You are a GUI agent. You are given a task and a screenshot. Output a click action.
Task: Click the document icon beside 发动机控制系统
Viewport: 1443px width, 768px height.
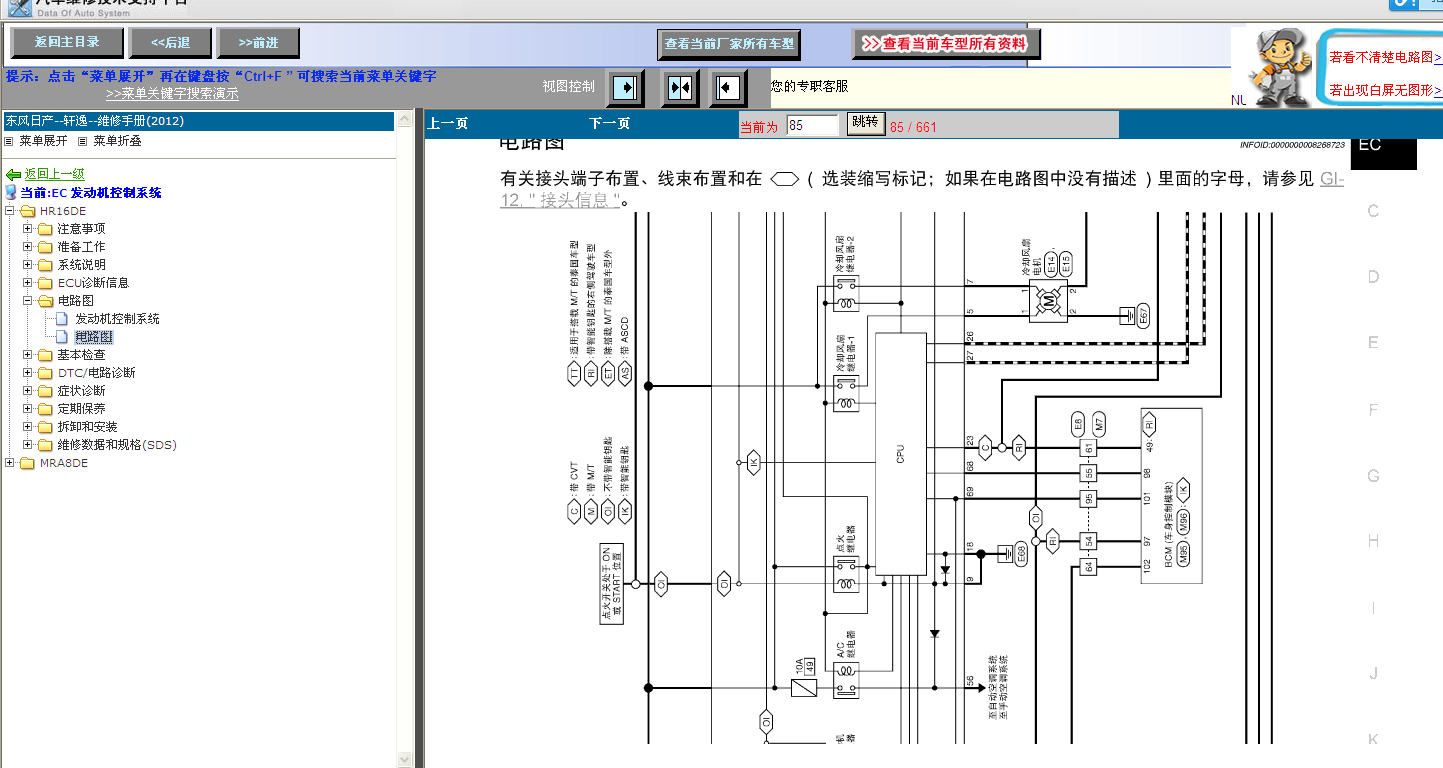[62, 319]
